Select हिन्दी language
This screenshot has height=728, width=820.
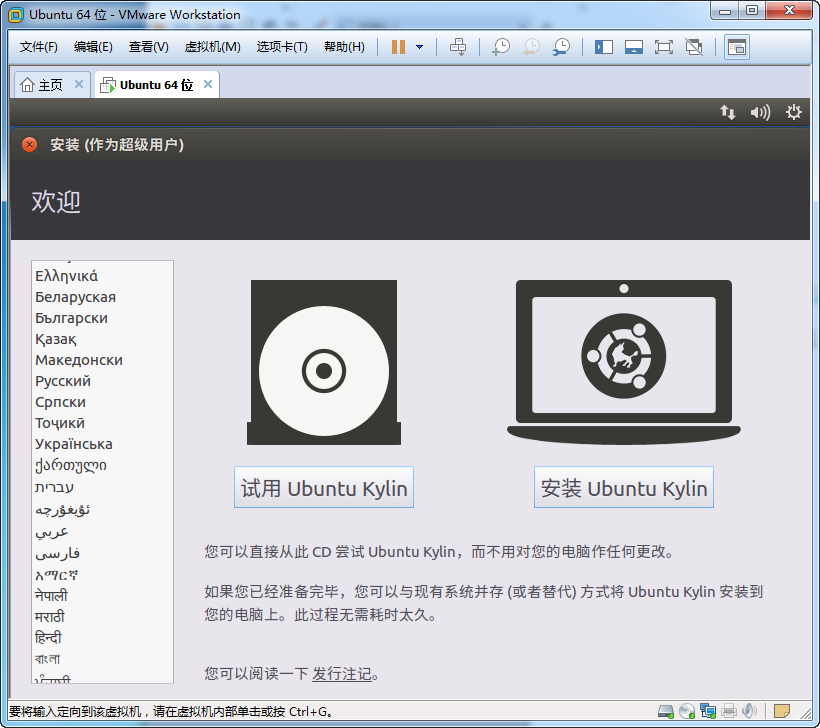[x=48, y=638]
